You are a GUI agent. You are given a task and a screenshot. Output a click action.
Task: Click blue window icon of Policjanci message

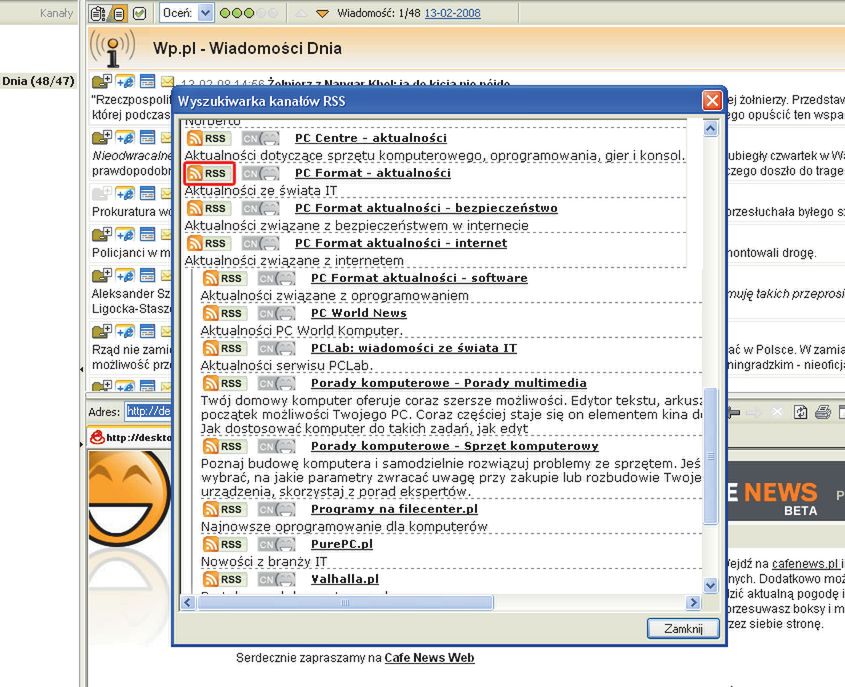147,234
